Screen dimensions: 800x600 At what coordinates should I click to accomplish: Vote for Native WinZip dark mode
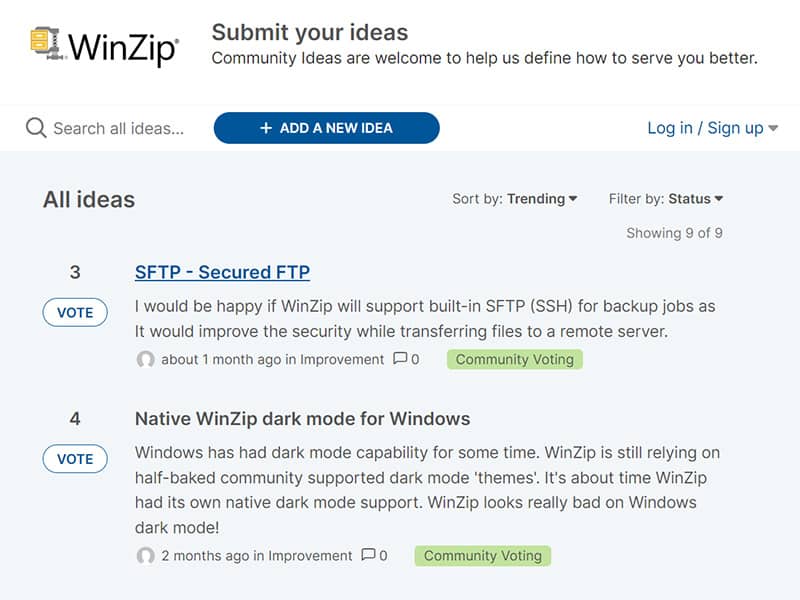pyautogui.click(x=74, y=459)
